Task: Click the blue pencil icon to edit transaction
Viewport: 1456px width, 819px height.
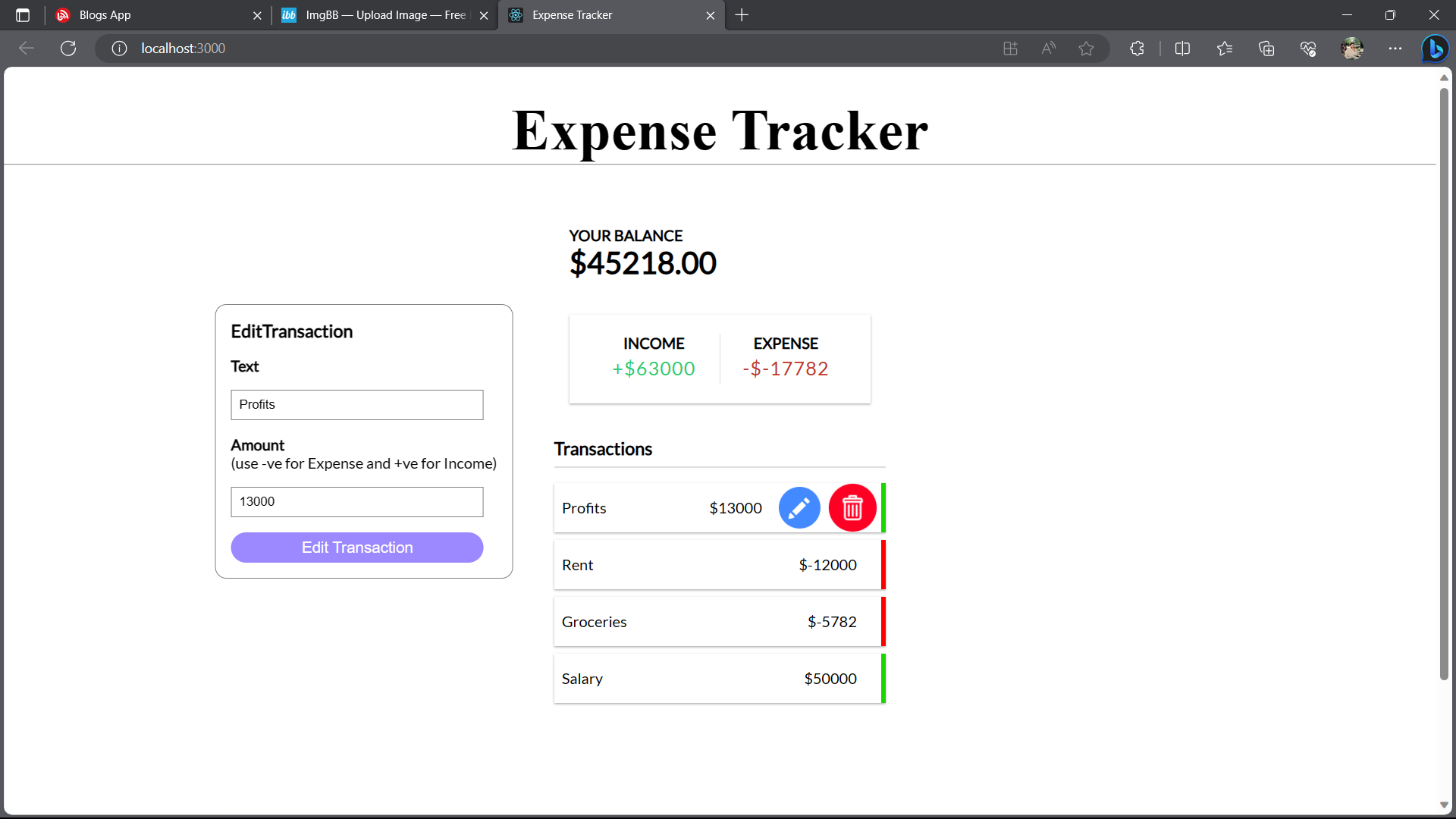Action: (799, 508)
